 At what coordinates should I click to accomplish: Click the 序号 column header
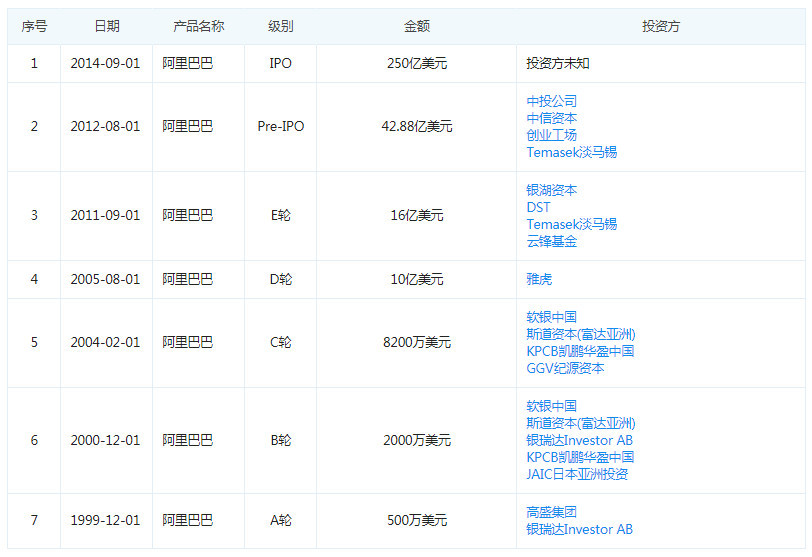34,26
